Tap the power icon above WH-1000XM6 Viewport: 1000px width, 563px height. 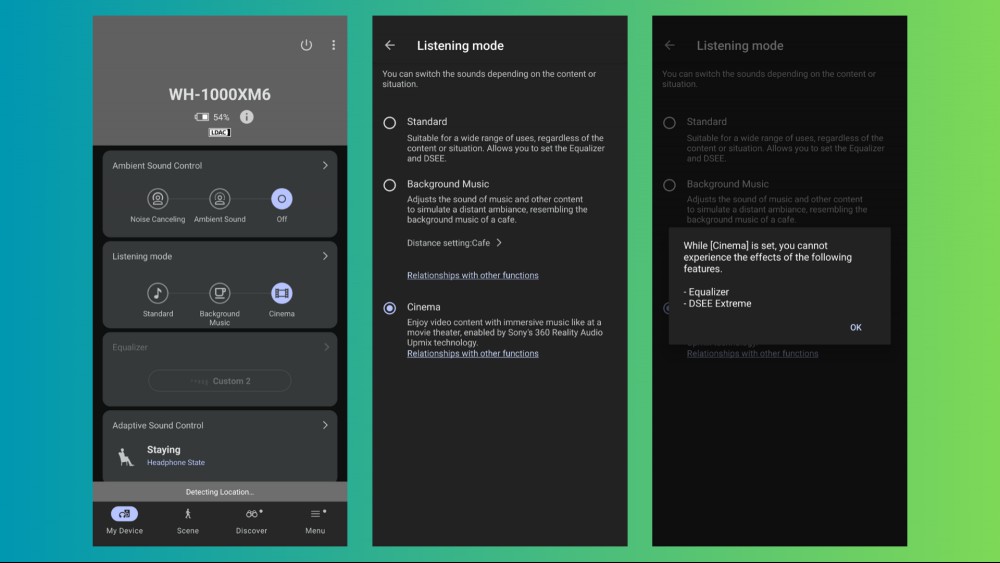coord(306,45)
